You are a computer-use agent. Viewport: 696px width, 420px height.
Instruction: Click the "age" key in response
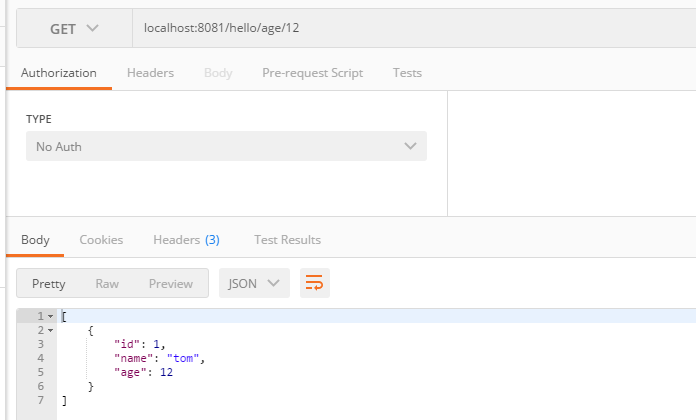click(130, 372)
